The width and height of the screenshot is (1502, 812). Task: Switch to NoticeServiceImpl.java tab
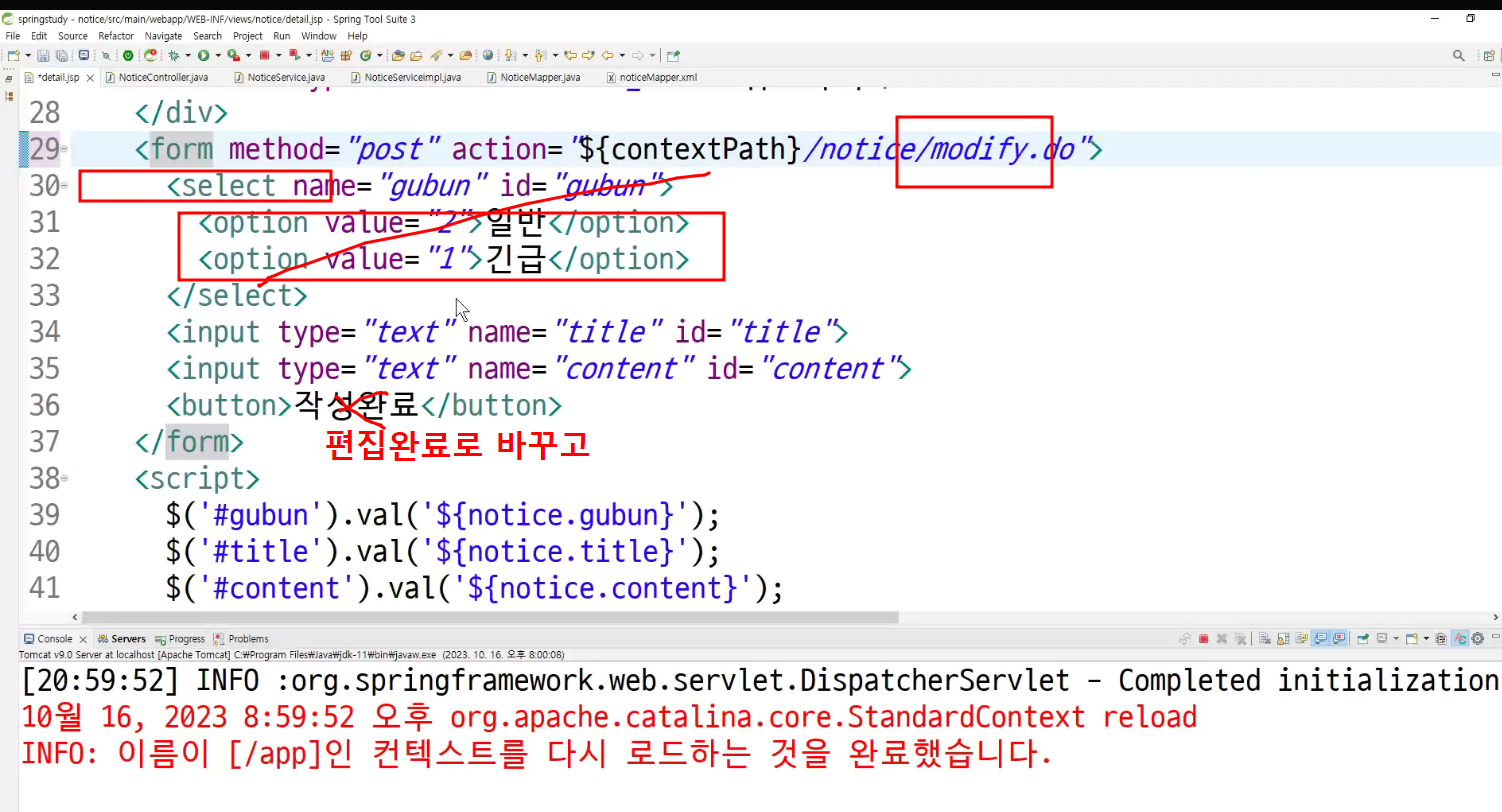pyautogui.click(x=405, y=77)
